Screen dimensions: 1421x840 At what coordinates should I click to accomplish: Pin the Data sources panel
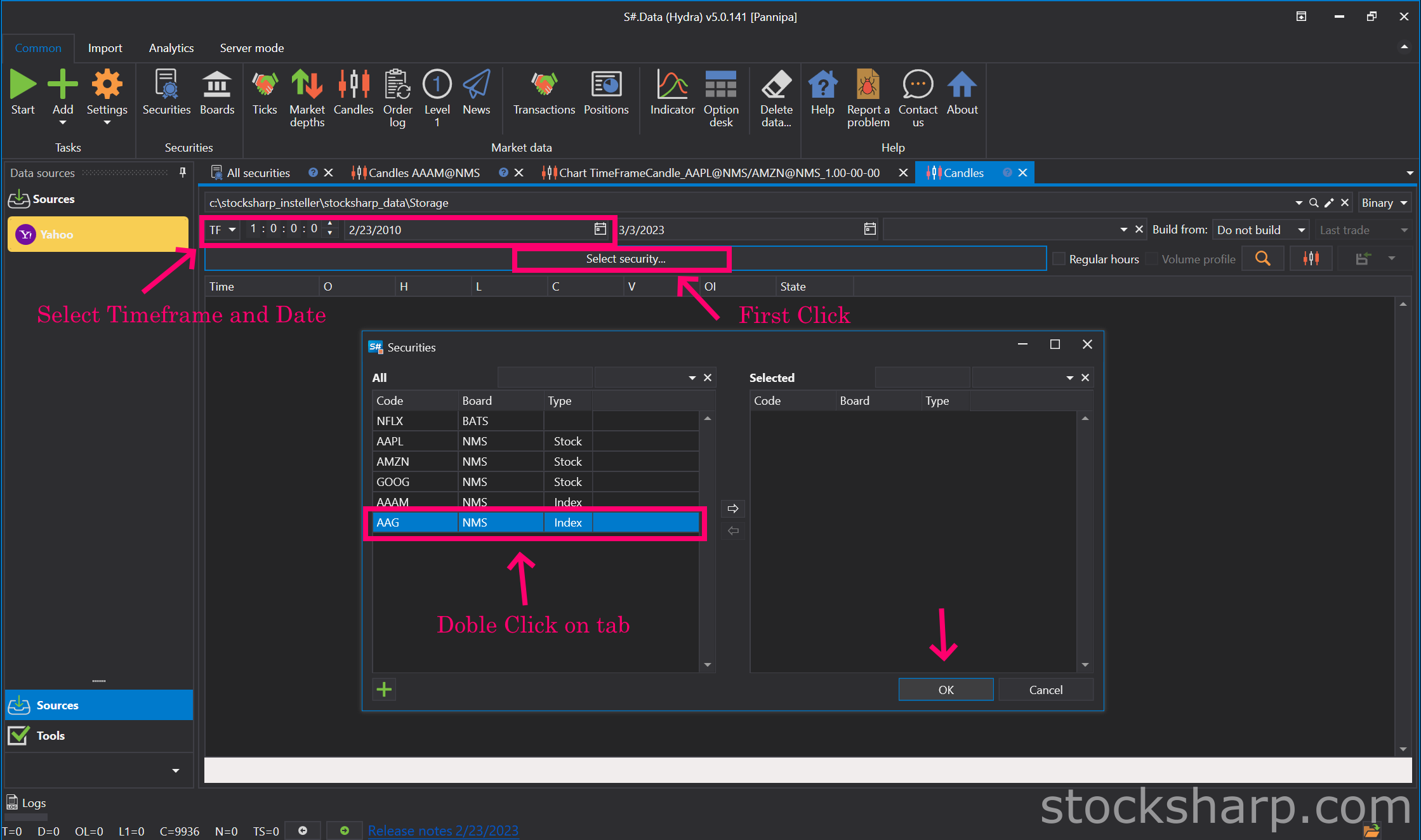[183, 173]
